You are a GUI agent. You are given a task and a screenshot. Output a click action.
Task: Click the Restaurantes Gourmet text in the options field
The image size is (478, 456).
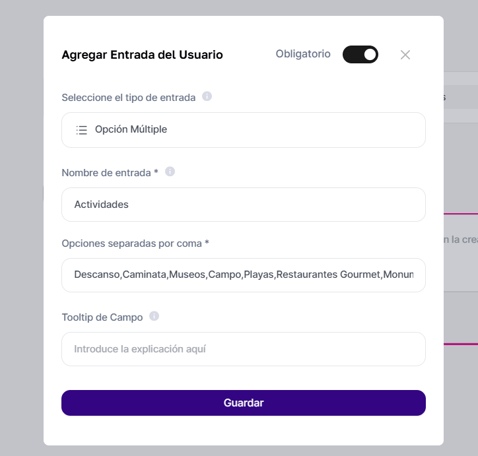[x=328, y=275]
